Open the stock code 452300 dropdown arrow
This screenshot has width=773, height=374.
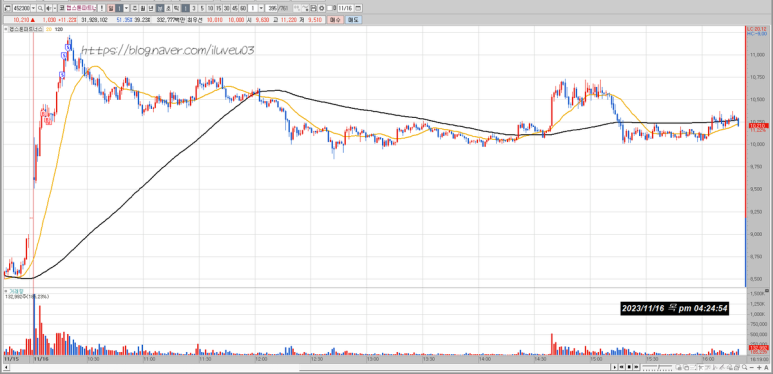[x=33, y=8]
